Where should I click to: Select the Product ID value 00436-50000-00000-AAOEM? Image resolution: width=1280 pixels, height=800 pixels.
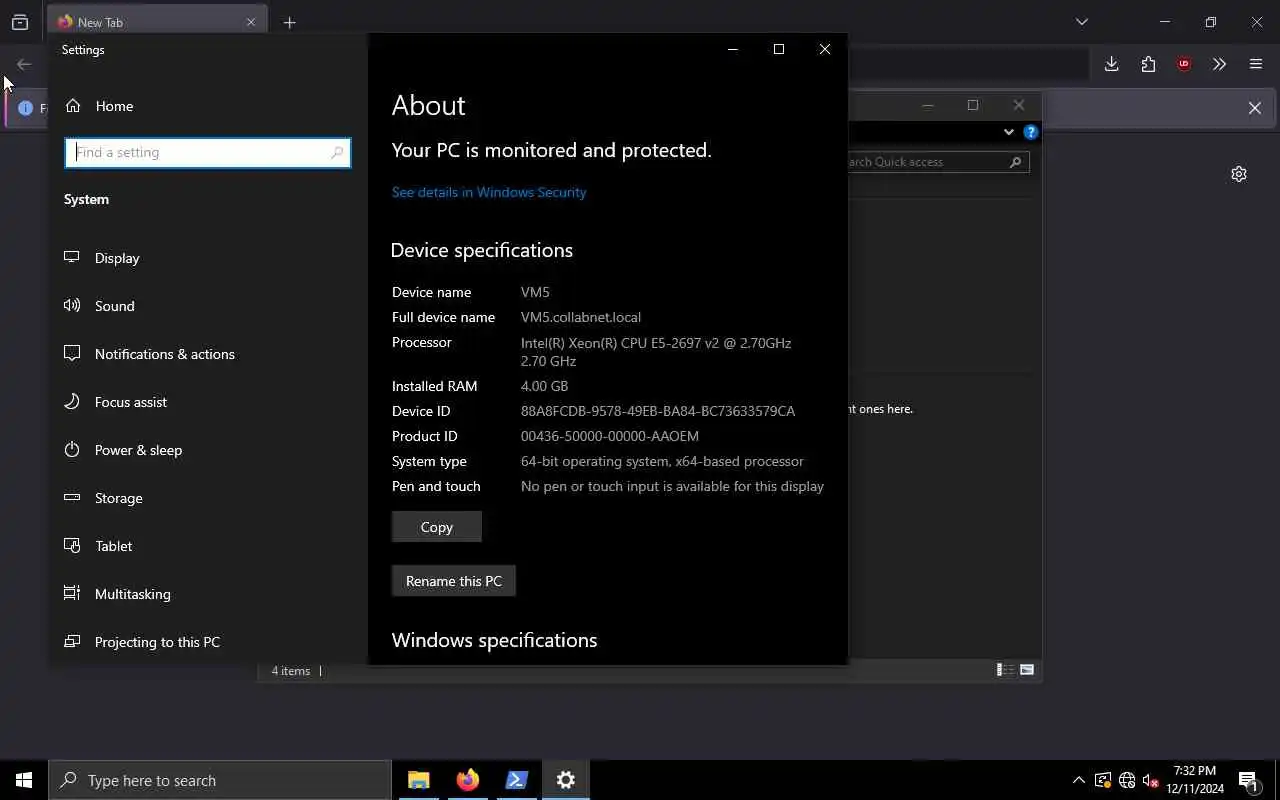click(610, 436)
